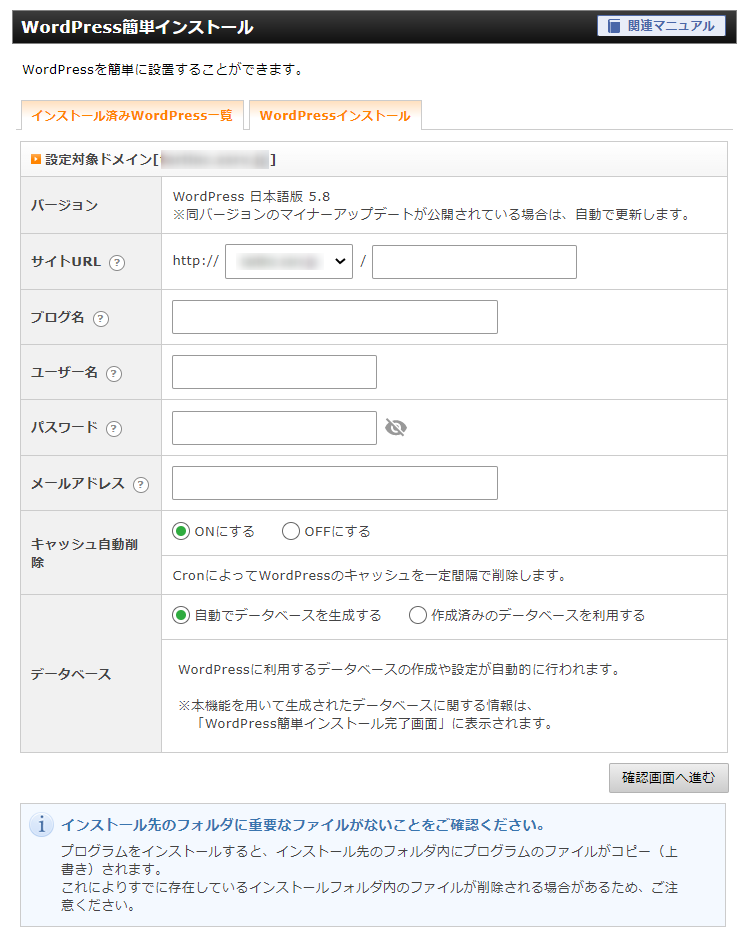Click the orange 設定対象ドメイン arrow icon
The height and width of the screenshot is (944, 746).
[36, 159]
